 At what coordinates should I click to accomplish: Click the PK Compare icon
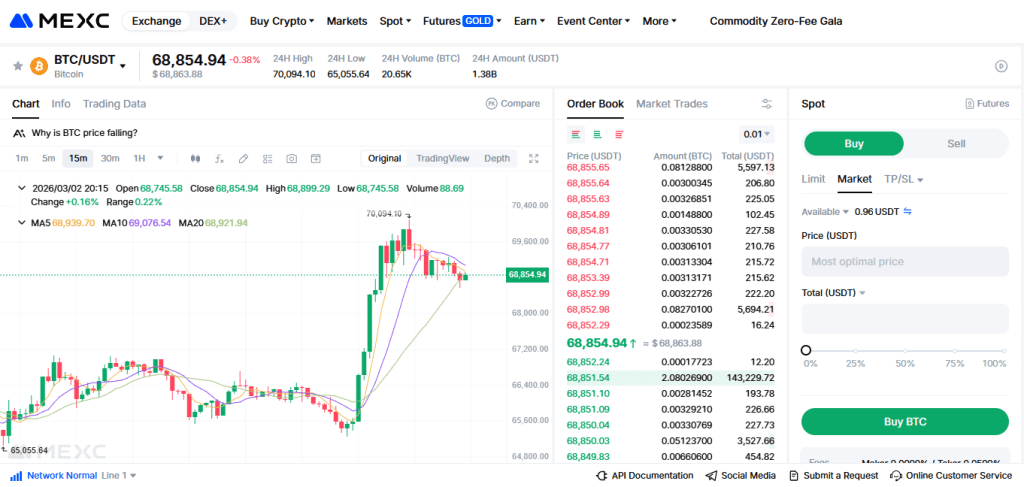[x=491, y=103]
